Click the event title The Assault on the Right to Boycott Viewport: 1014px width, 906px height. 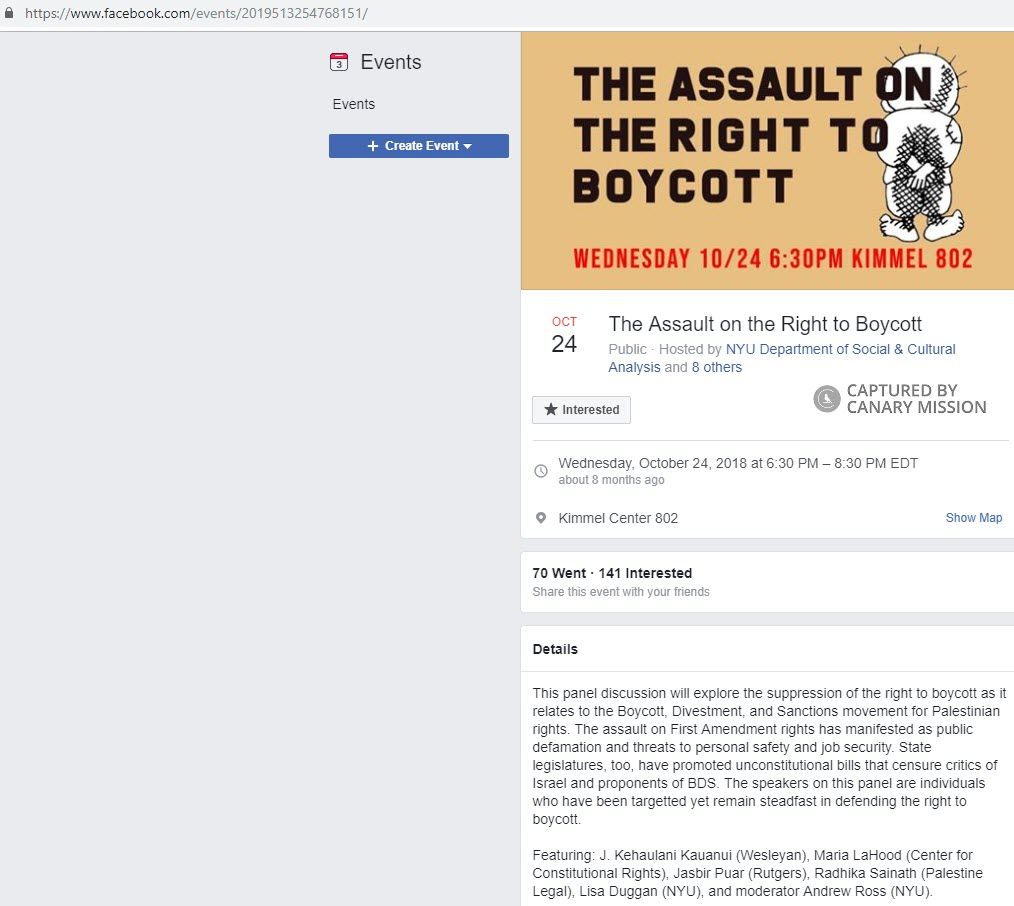pos(765,324)
